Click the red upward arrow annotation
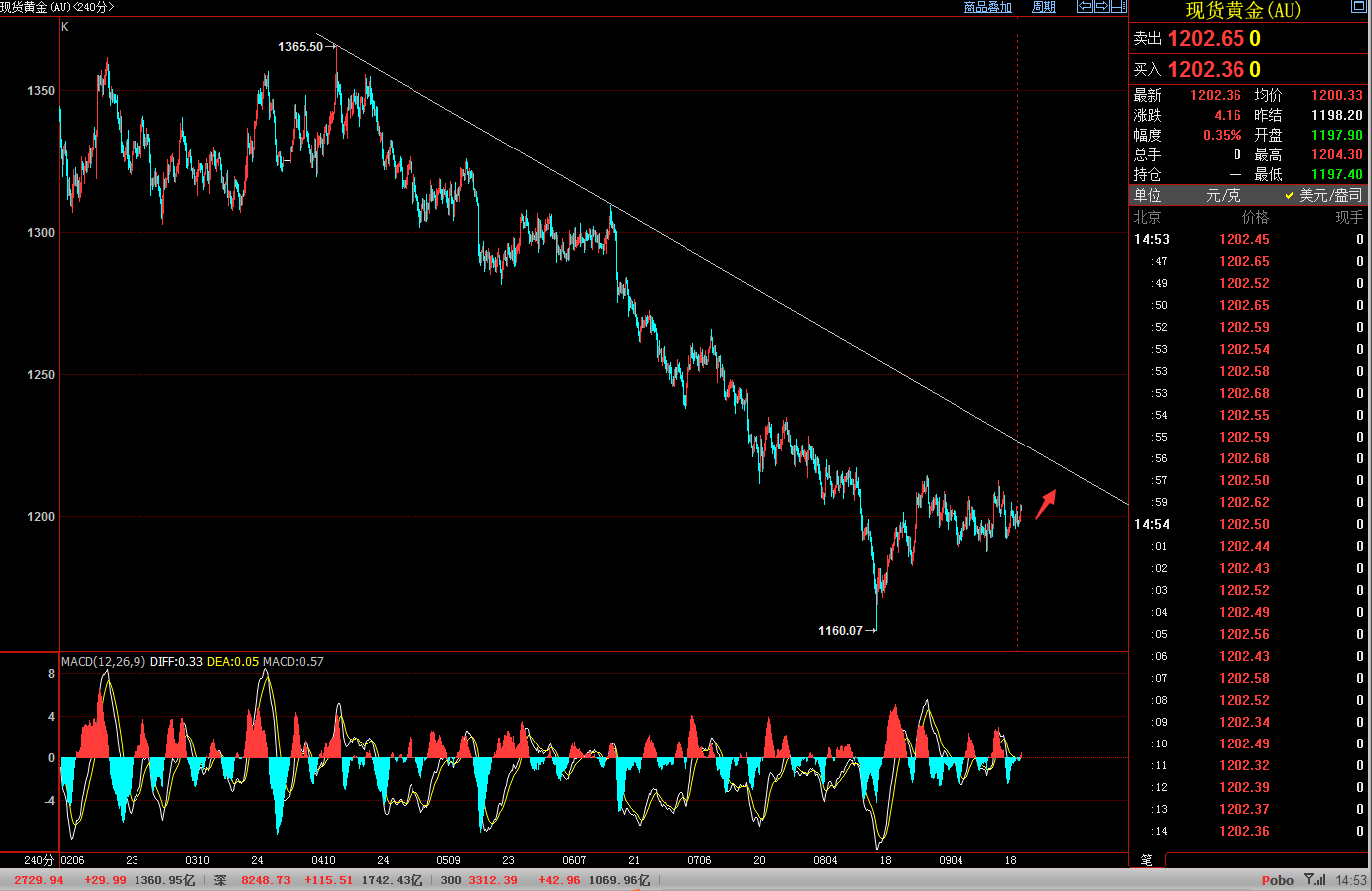The image size is (1372, 891). click(x=1045, y=505)
